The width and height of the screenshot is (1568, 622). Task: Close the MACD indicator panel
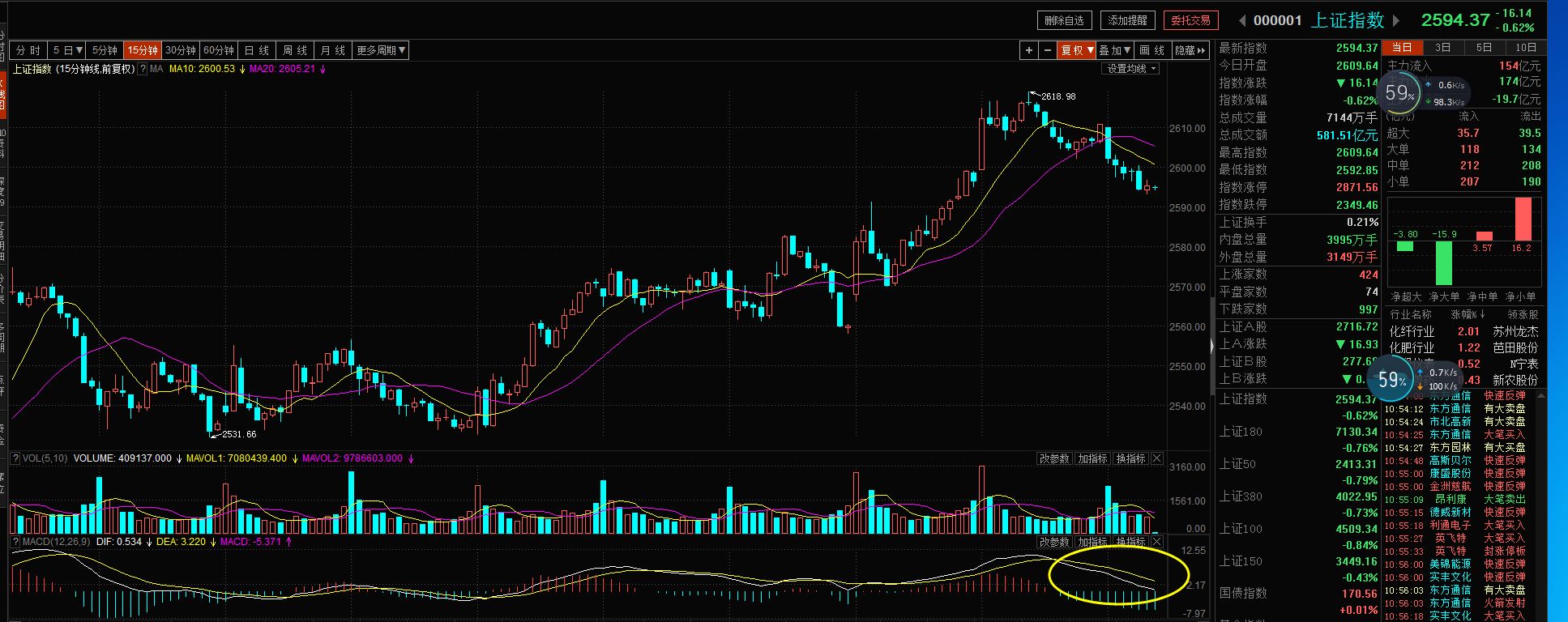[x=1157, y=541]
